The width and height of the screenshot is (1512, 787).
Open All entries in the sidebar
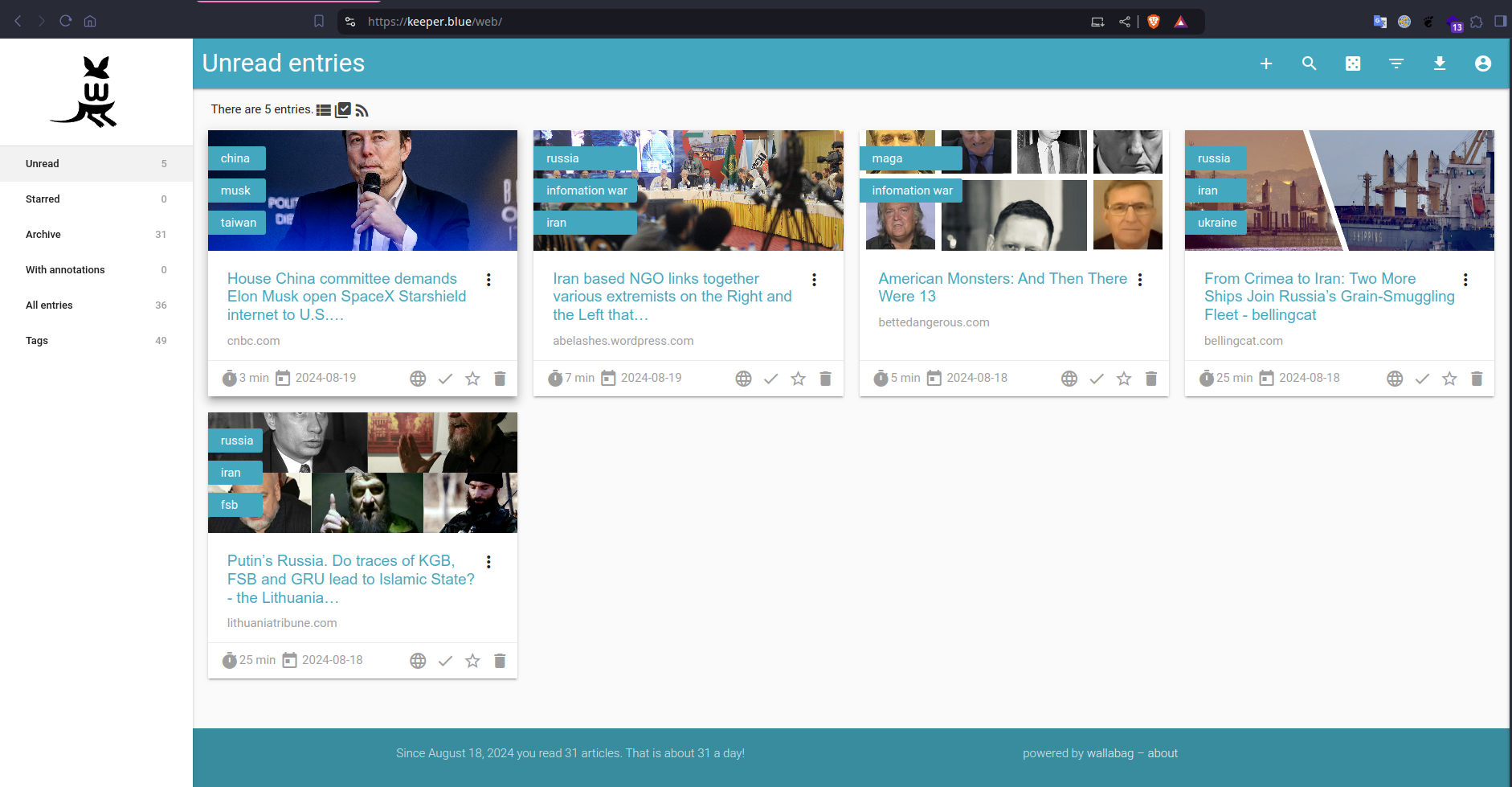click(x=96, y=305)
